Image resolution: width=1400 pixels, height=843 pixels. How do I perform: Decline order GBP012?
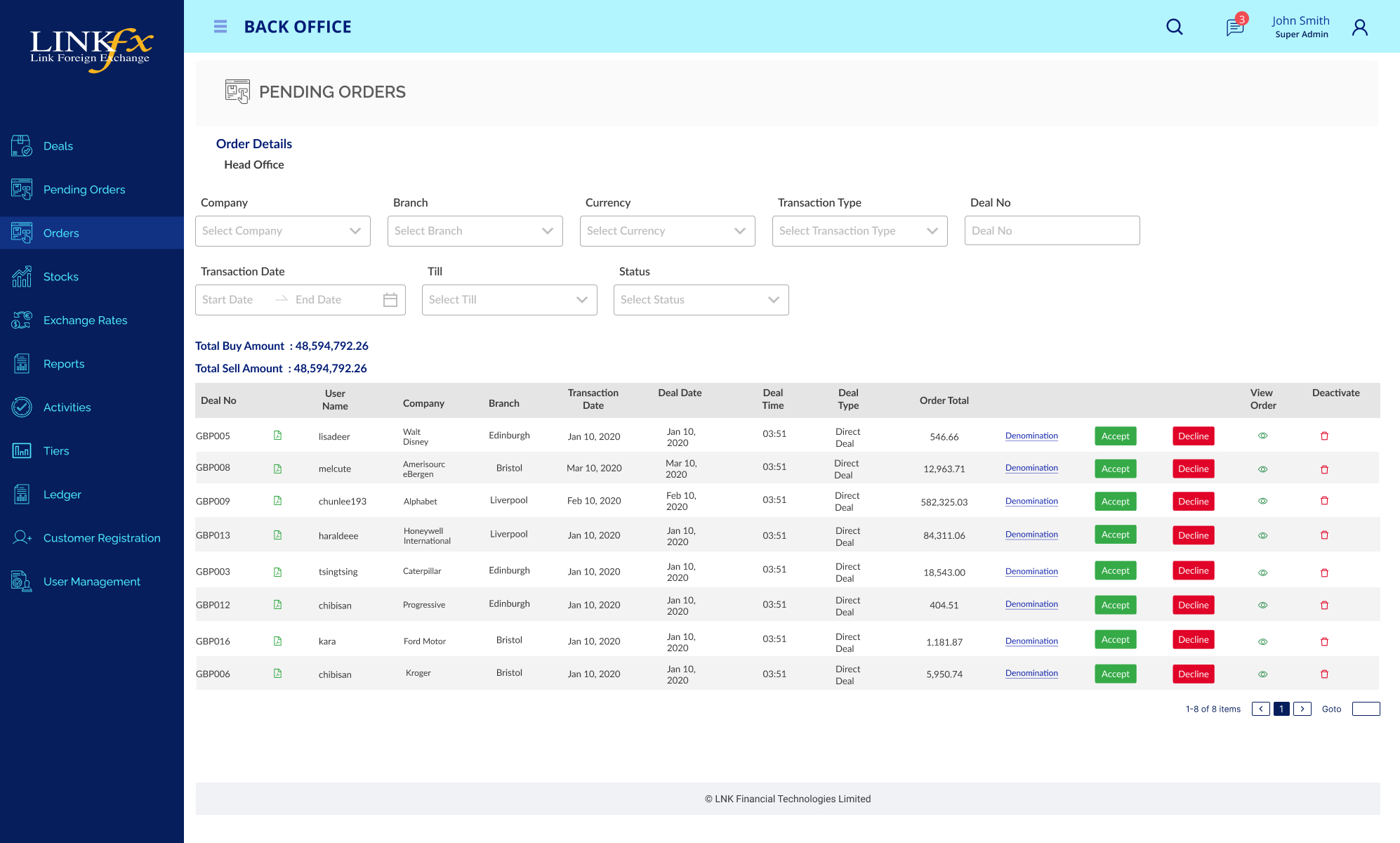(x=1194, y=605)
